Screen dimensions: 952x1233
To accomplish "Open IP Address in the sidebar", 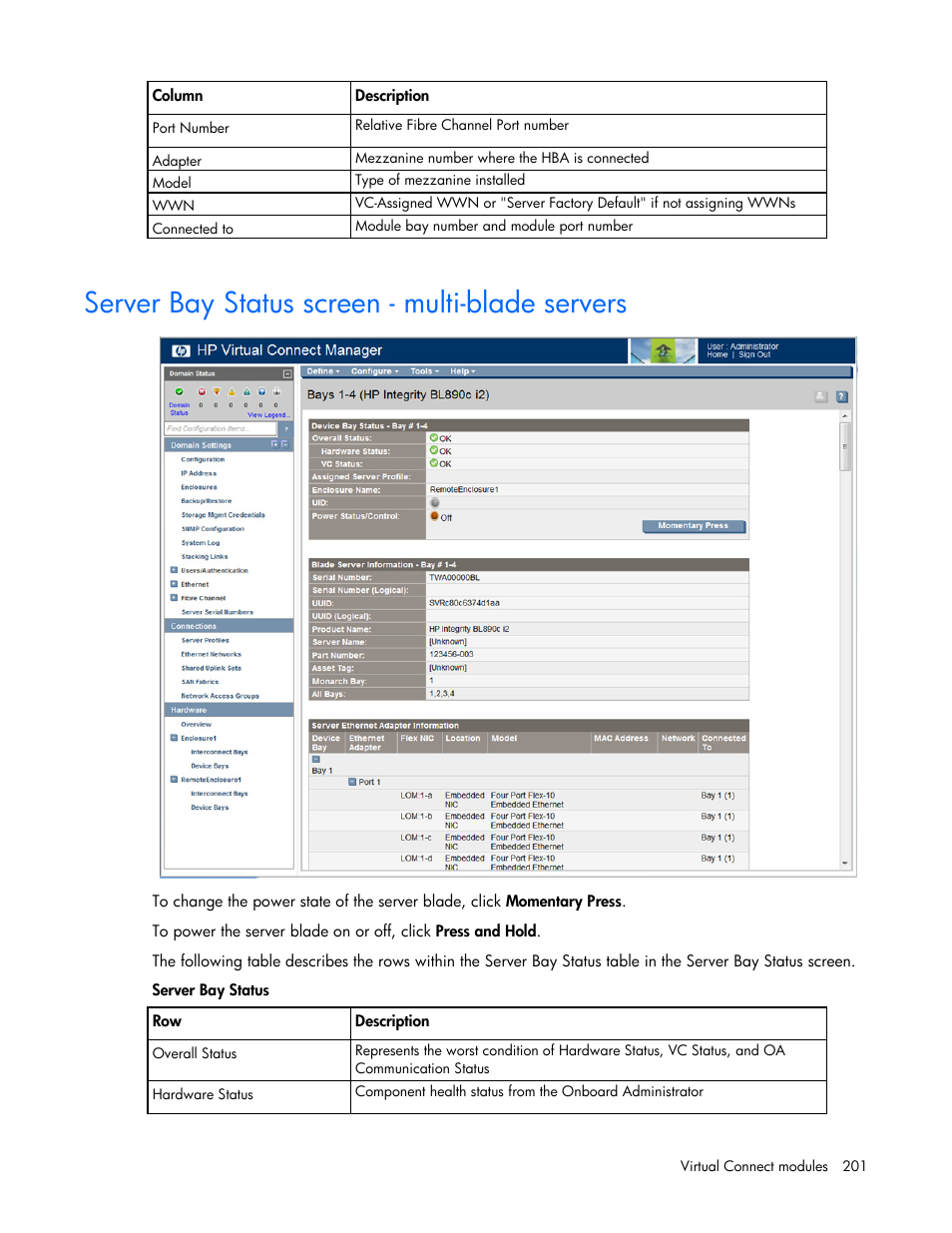I will click(x=199, y=473).
